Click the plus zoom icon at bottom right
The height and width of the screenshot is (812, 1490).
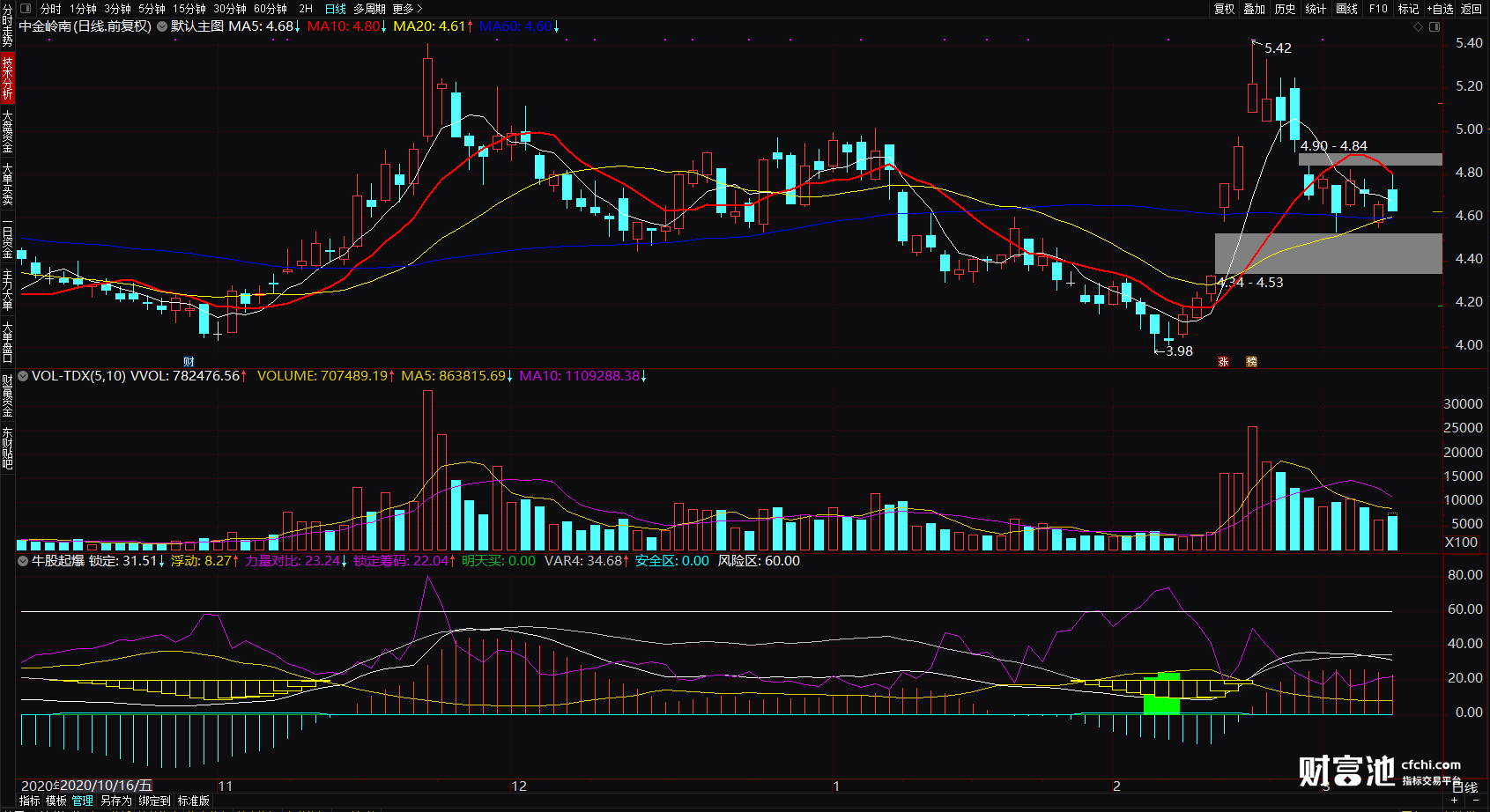(1455, 801)
